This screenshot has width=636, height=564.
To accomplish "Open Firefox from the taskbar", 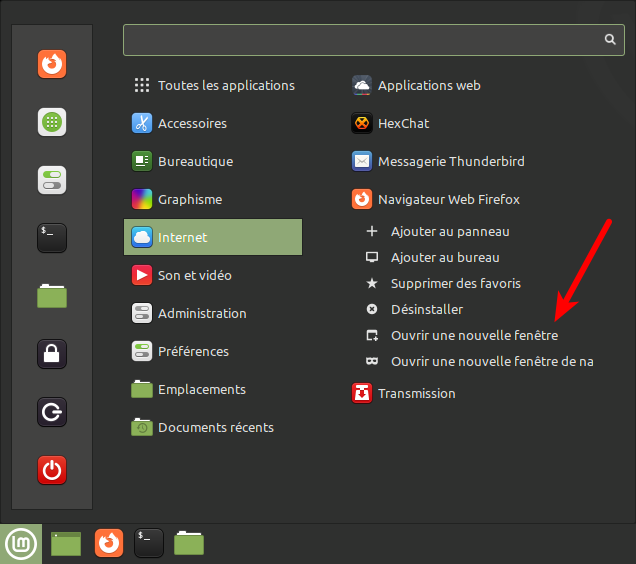I will pyautogui.click(x=109, y=543).
